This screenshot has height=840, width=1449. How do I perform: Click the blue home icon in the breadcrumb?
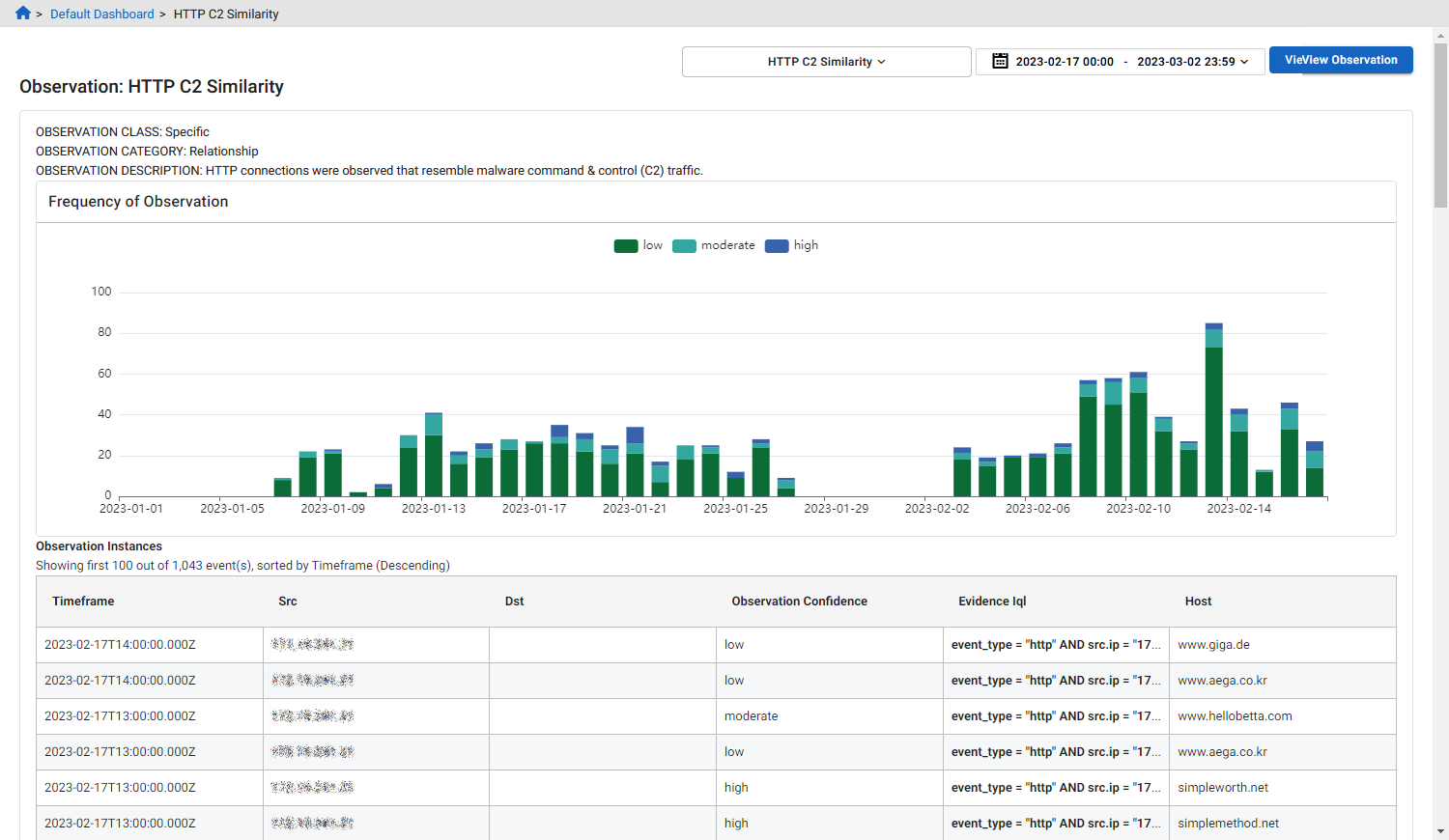pyautogui.click(x=21, y=13)
